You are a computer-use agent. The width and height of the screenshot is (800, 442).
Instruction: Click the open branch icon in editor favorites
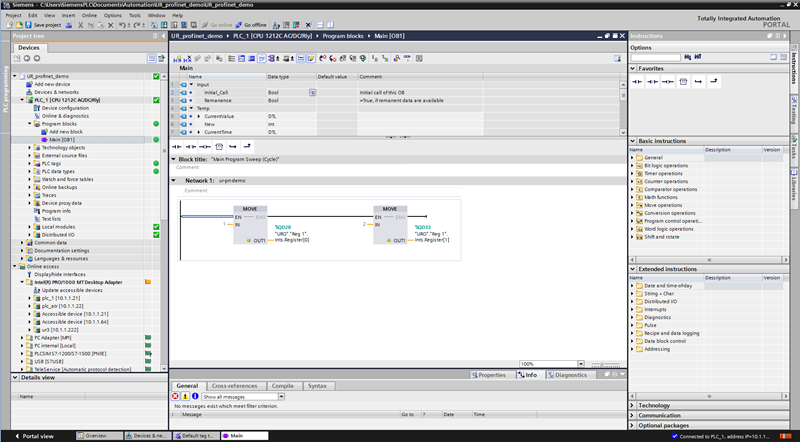[233, 146]
